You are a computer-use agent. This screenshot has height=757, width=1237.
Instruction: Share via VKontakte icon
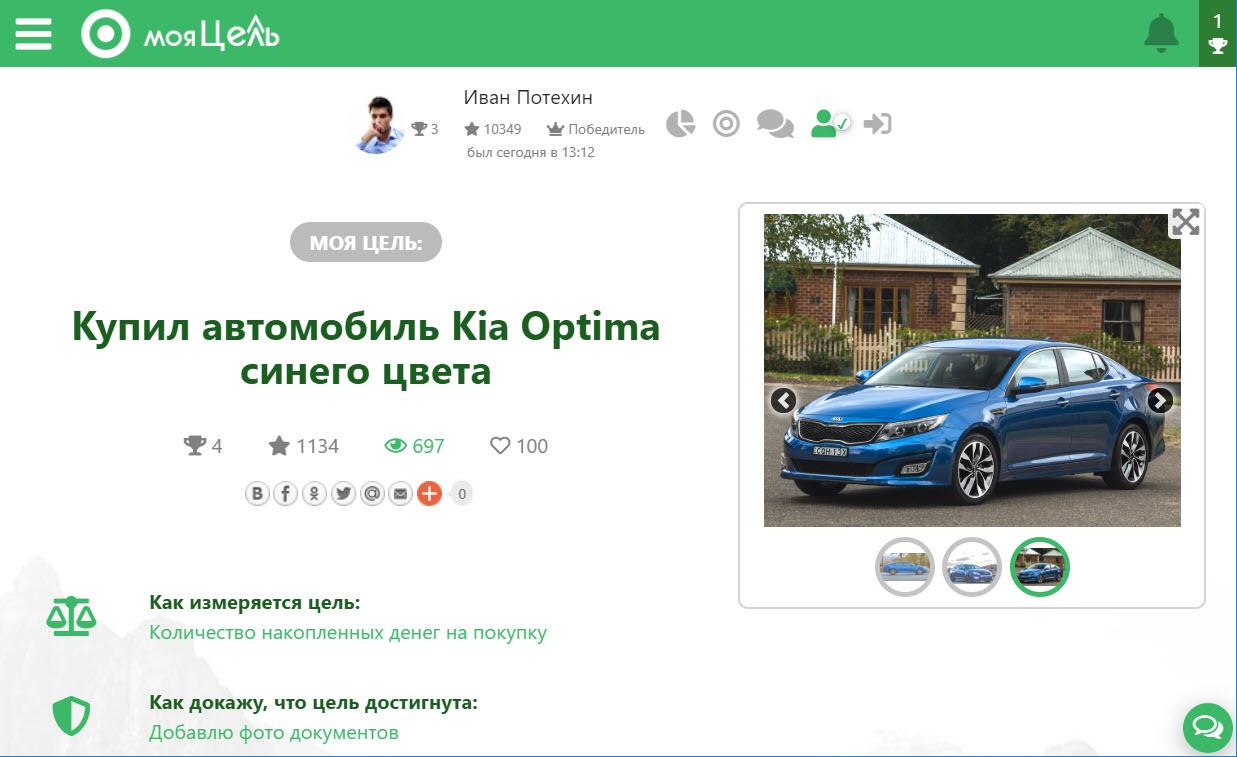tap(257, 493)
